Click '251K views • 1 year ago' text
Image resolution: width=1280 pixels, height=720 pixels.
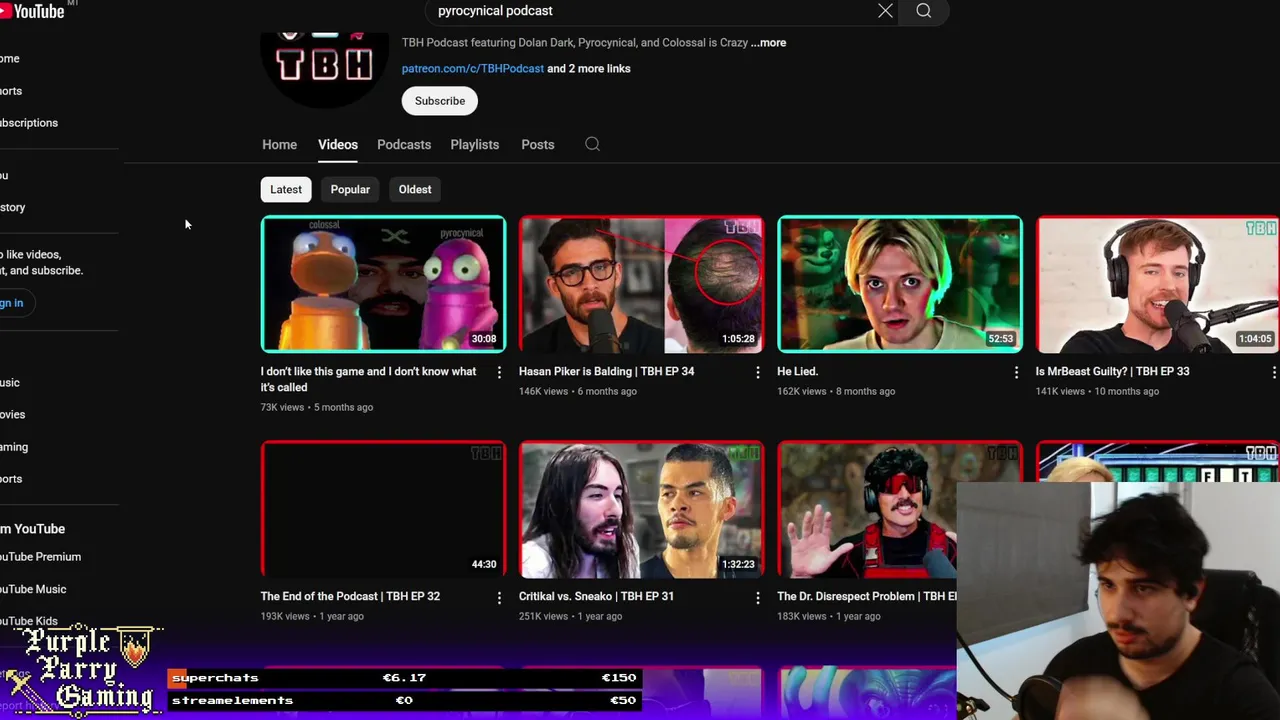570,617
